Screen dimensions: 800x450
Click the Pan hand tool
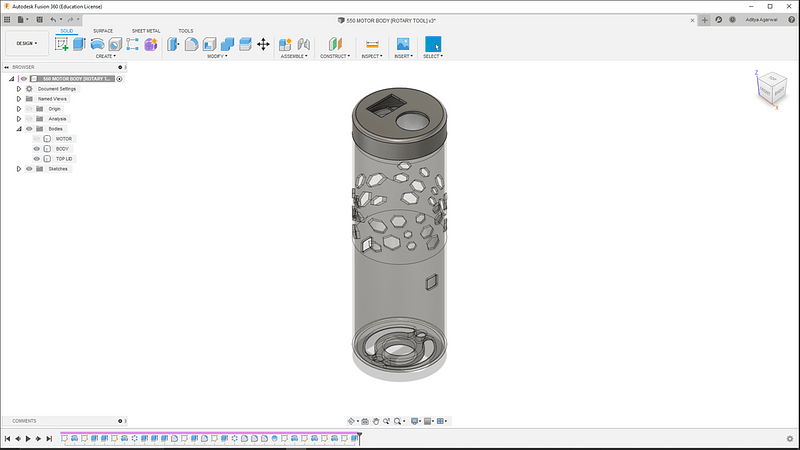point(376,421)
